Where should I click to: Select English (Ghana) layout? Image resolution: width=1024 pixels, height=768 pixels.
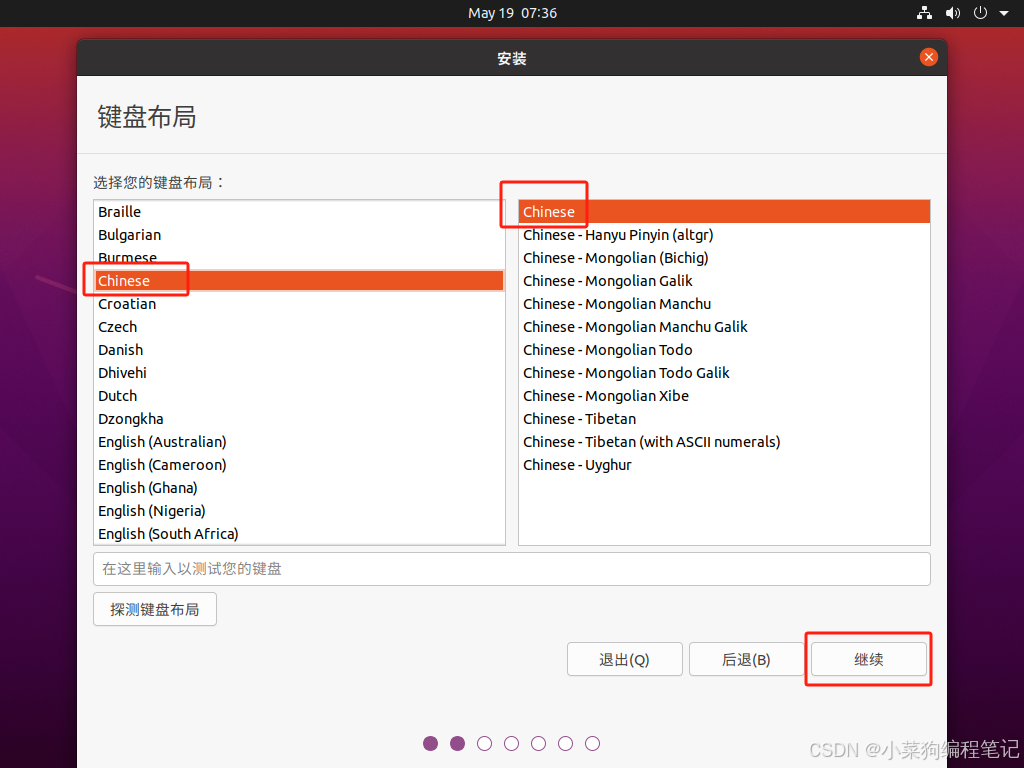point(299,488)
